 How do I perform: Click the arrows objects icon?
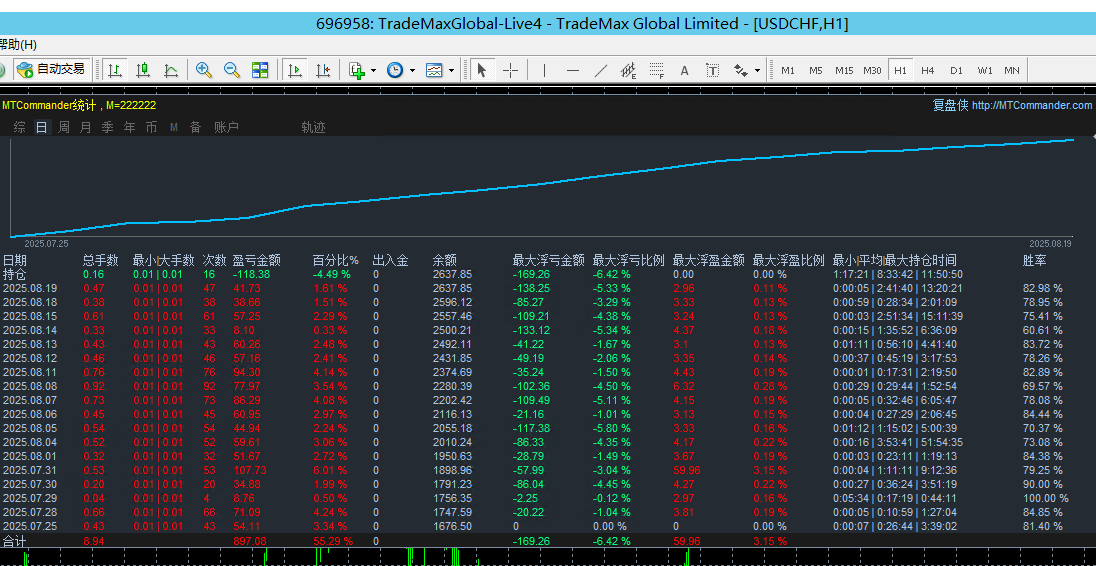click(x=740, y=70)
